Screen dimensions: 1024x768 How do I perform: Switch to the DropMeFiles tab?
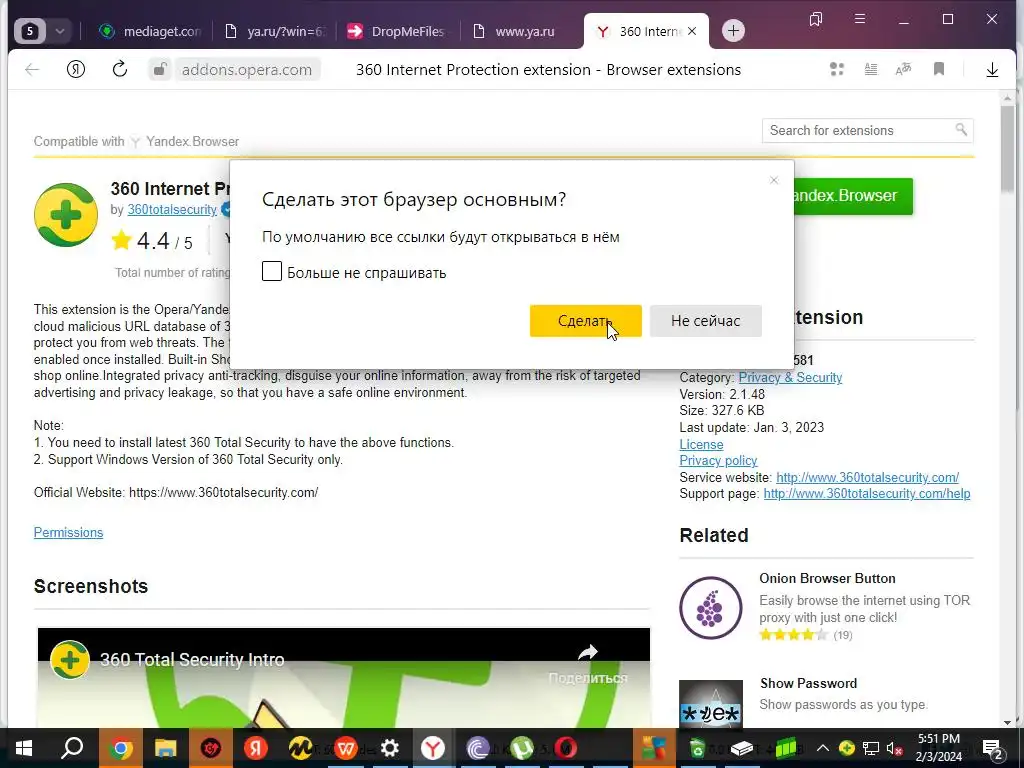398,31
